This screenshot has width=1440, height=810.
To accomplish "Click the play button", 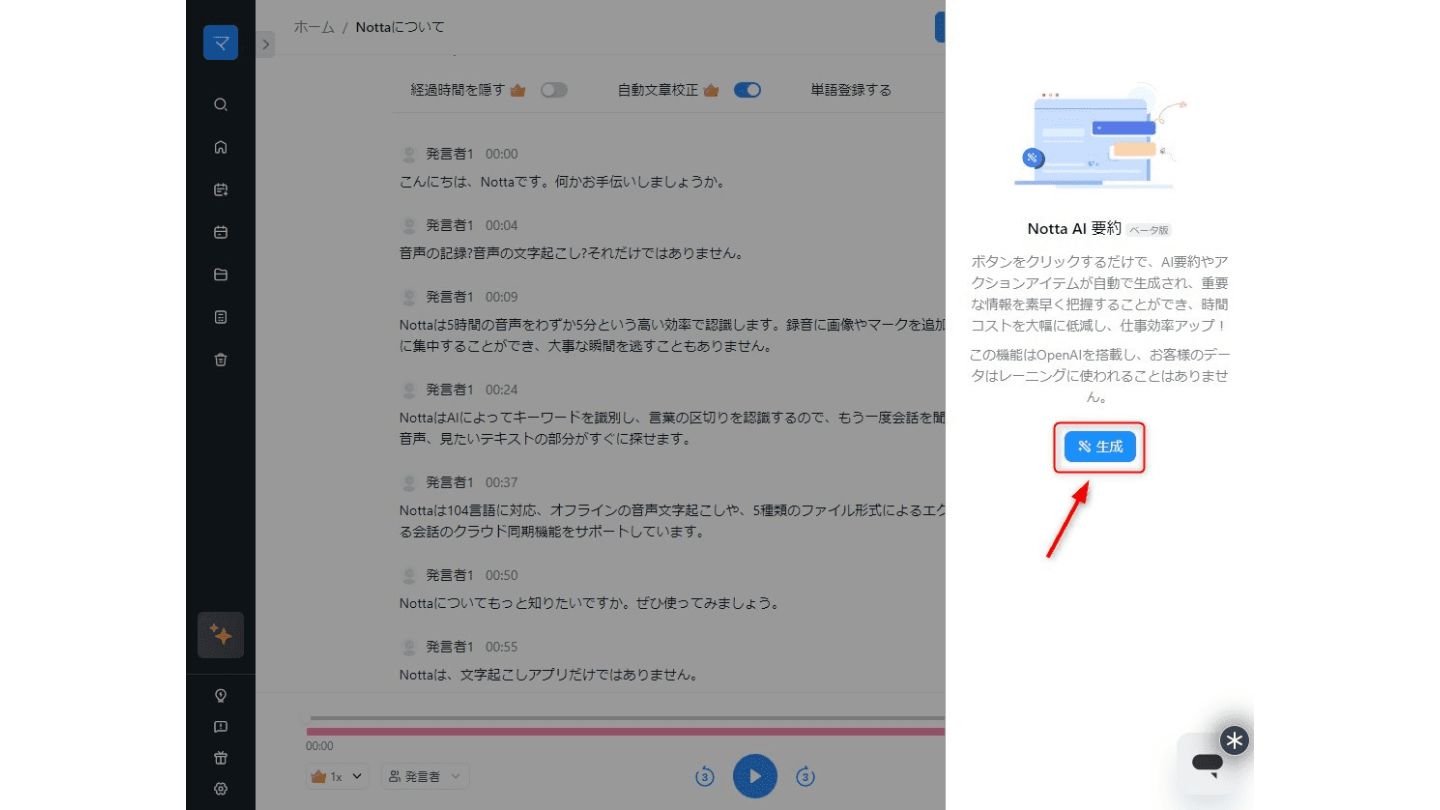I will (x=755, y=776).
